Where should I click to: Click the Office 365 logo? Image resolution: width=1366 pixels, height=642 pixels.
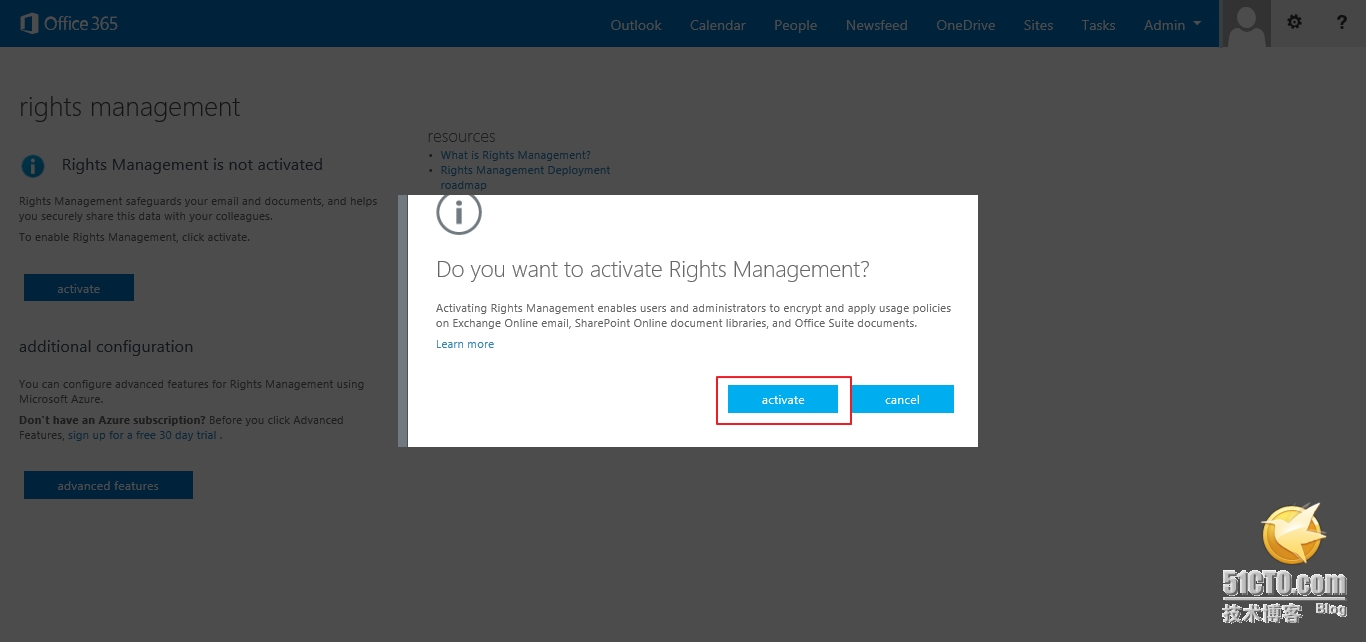click(69, 23)
